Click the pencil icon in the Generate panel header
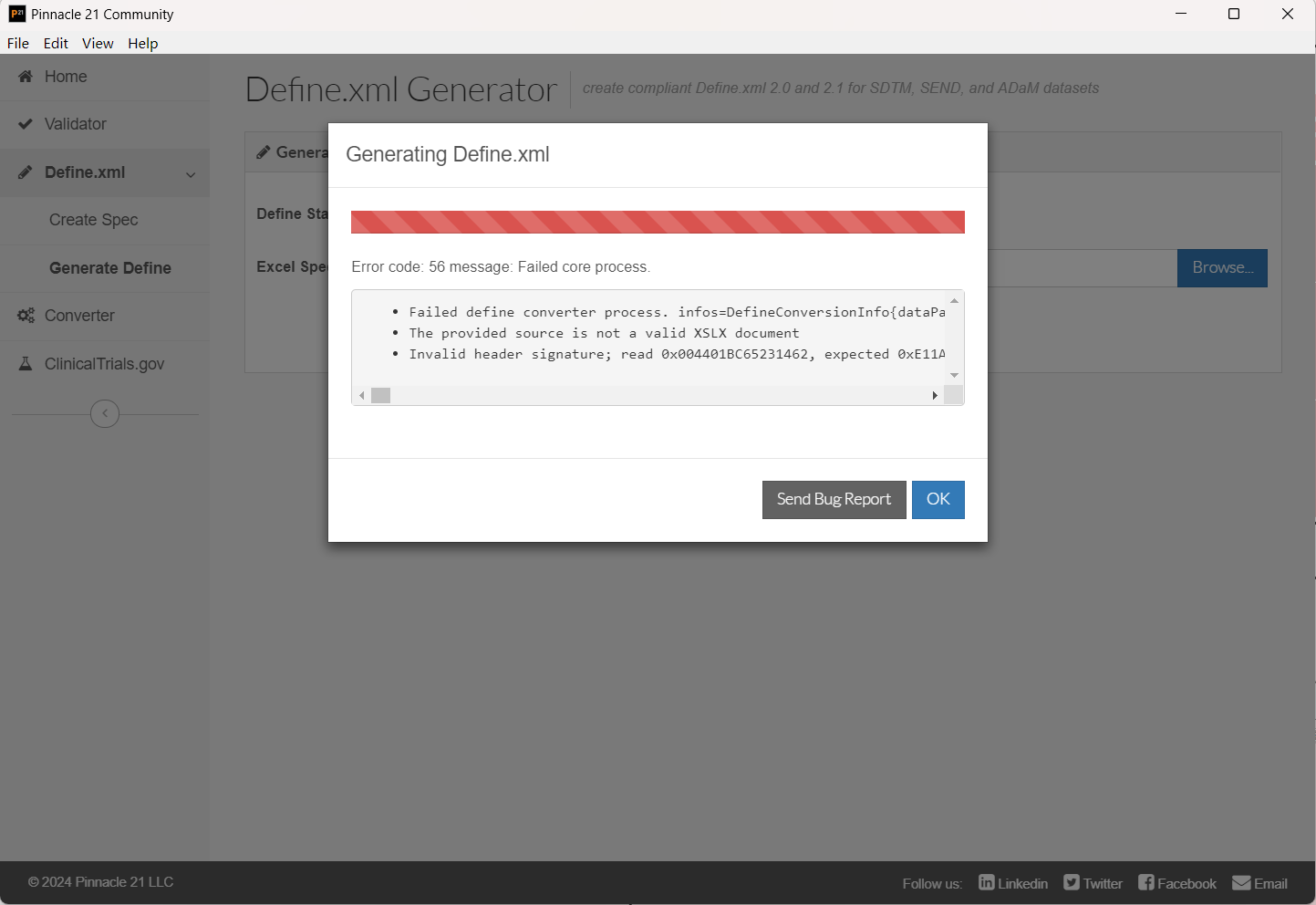This screenshot has height=905, width=1316. pyautogui.click(x=264, y=152)
